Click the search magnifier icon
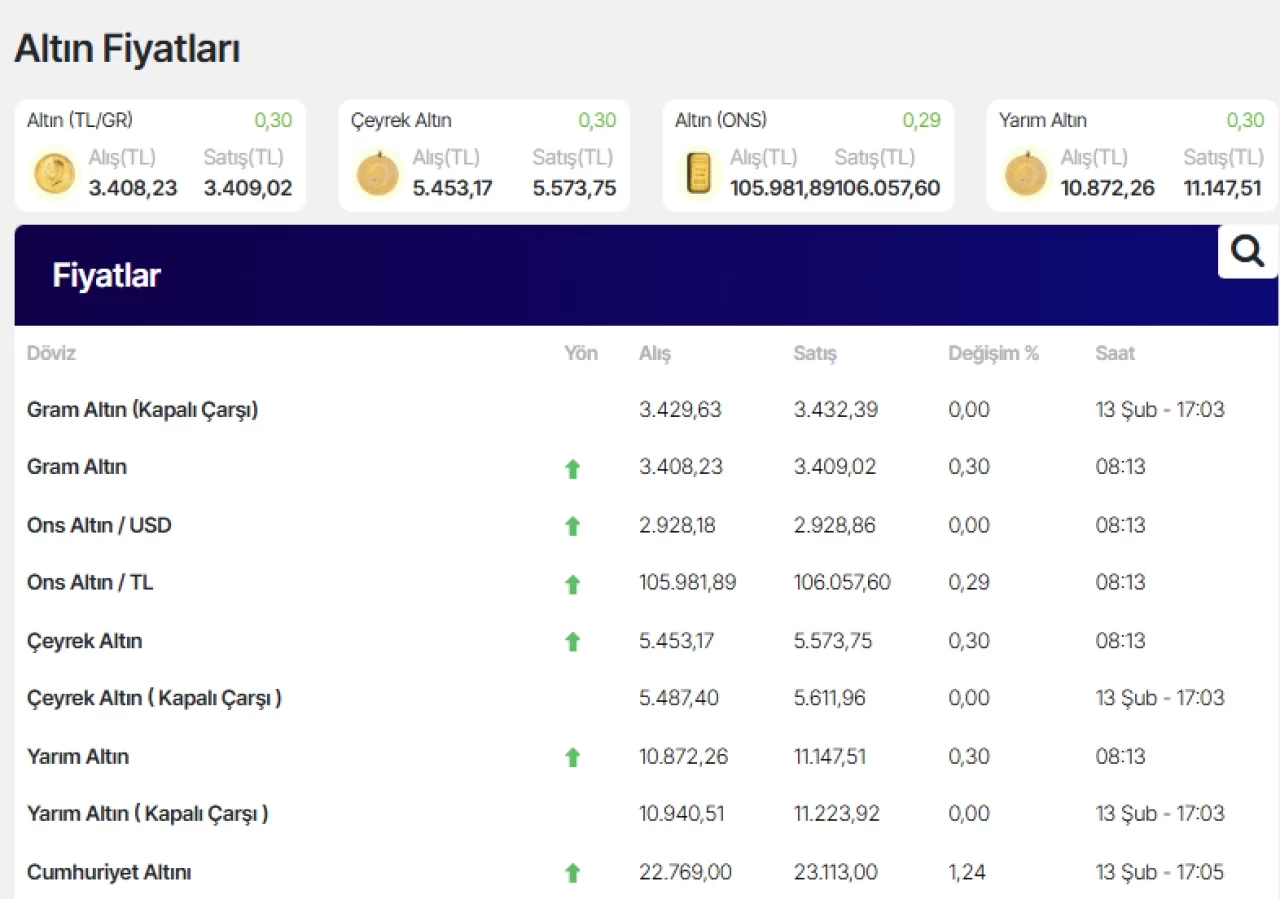This screenshot has height=899, width=1280. click(1247, 251)
